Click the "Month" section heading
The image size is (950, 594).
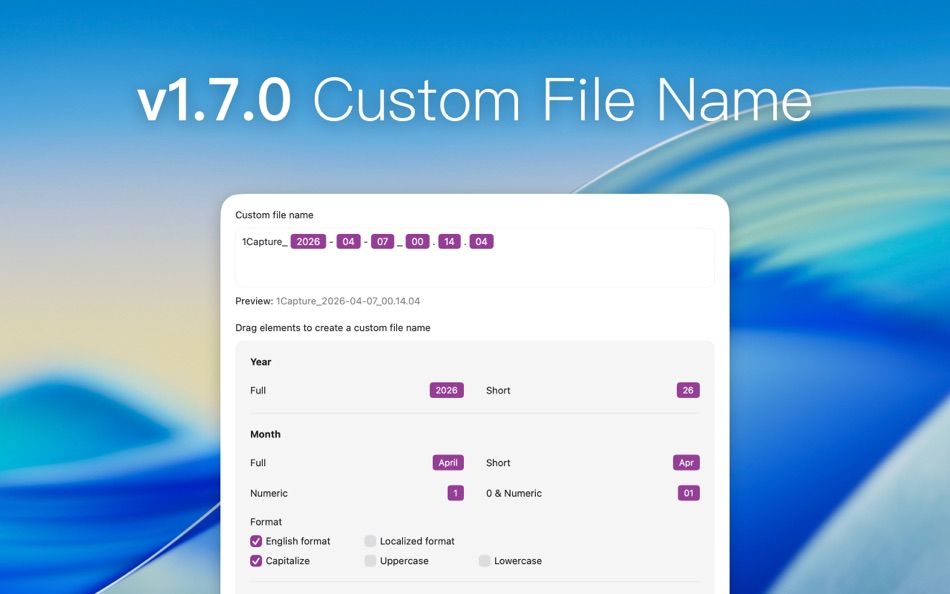tap(265, 434)
